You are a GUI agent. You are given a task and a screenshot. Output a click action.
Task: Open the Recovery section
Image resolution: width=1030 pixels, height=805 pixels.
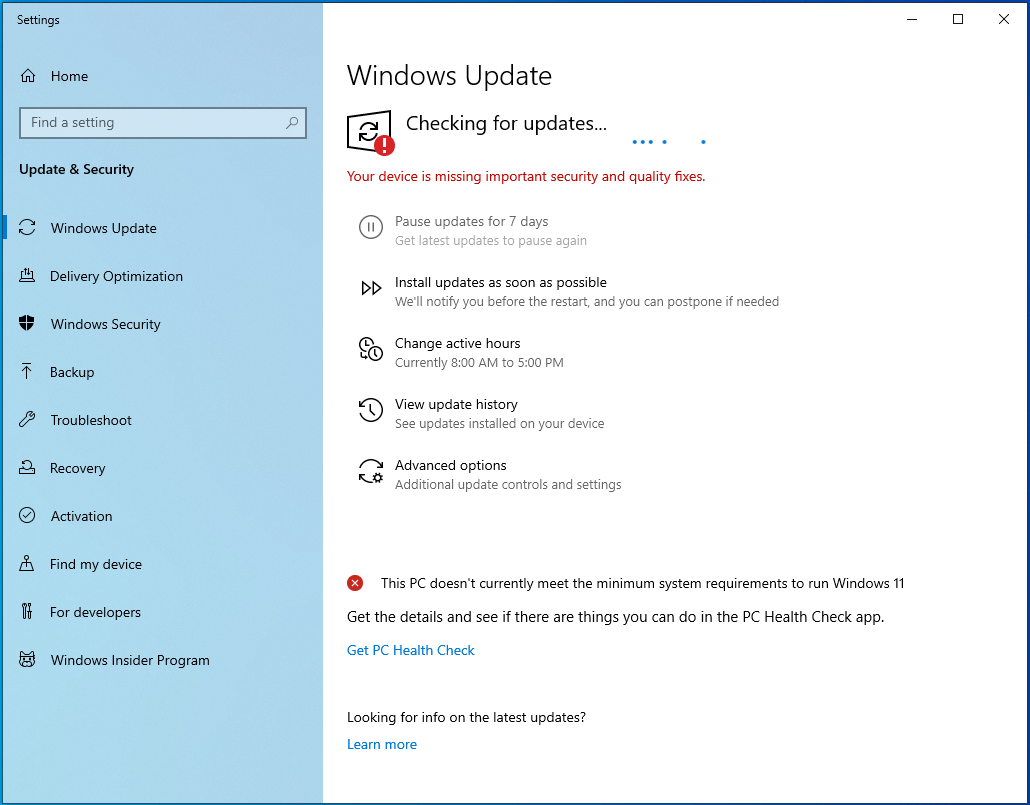click(x=162, y=468)
